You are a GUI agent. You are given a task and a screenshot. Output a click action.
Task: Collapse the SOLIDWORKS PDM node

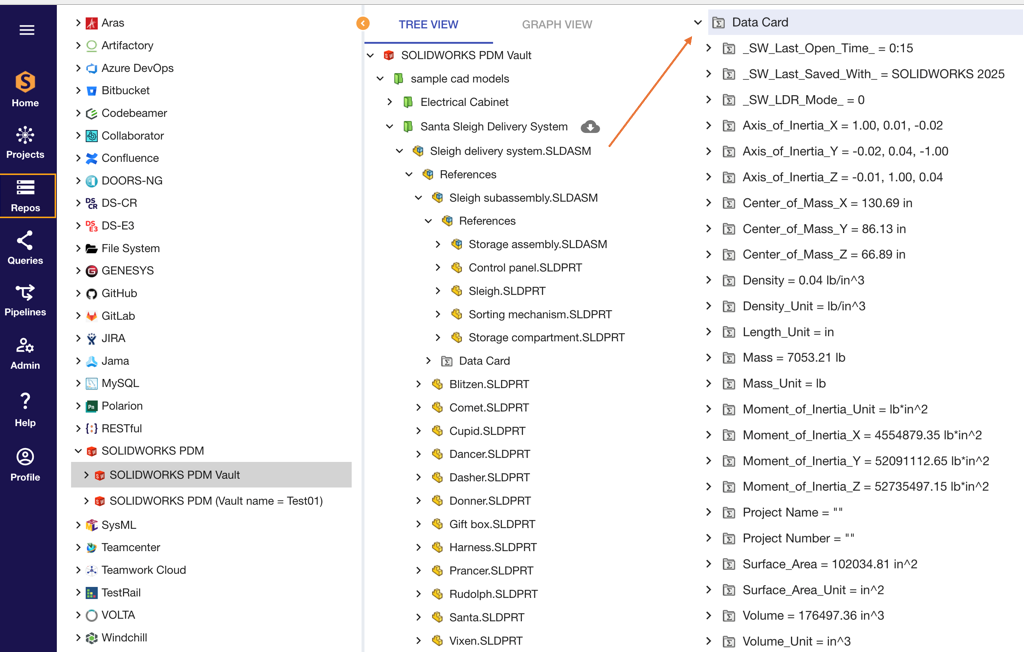click(79, 451)
